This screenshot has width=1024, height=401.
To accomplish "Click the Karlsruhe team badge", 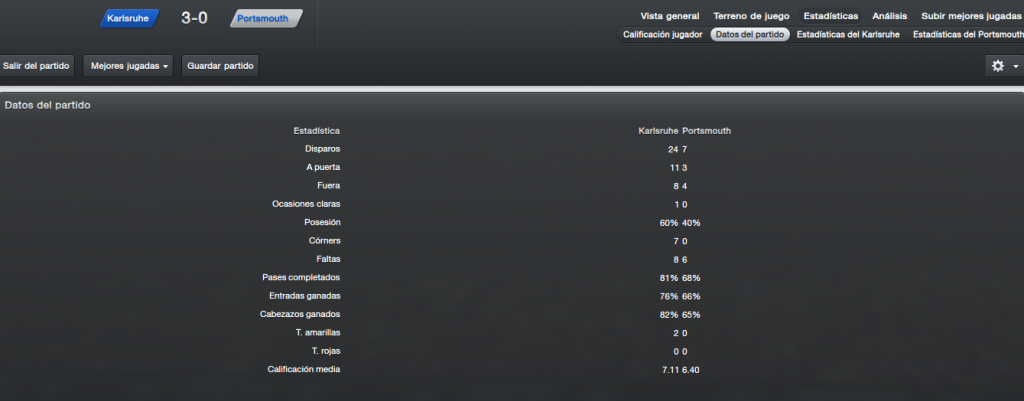I will pos(129,18).
